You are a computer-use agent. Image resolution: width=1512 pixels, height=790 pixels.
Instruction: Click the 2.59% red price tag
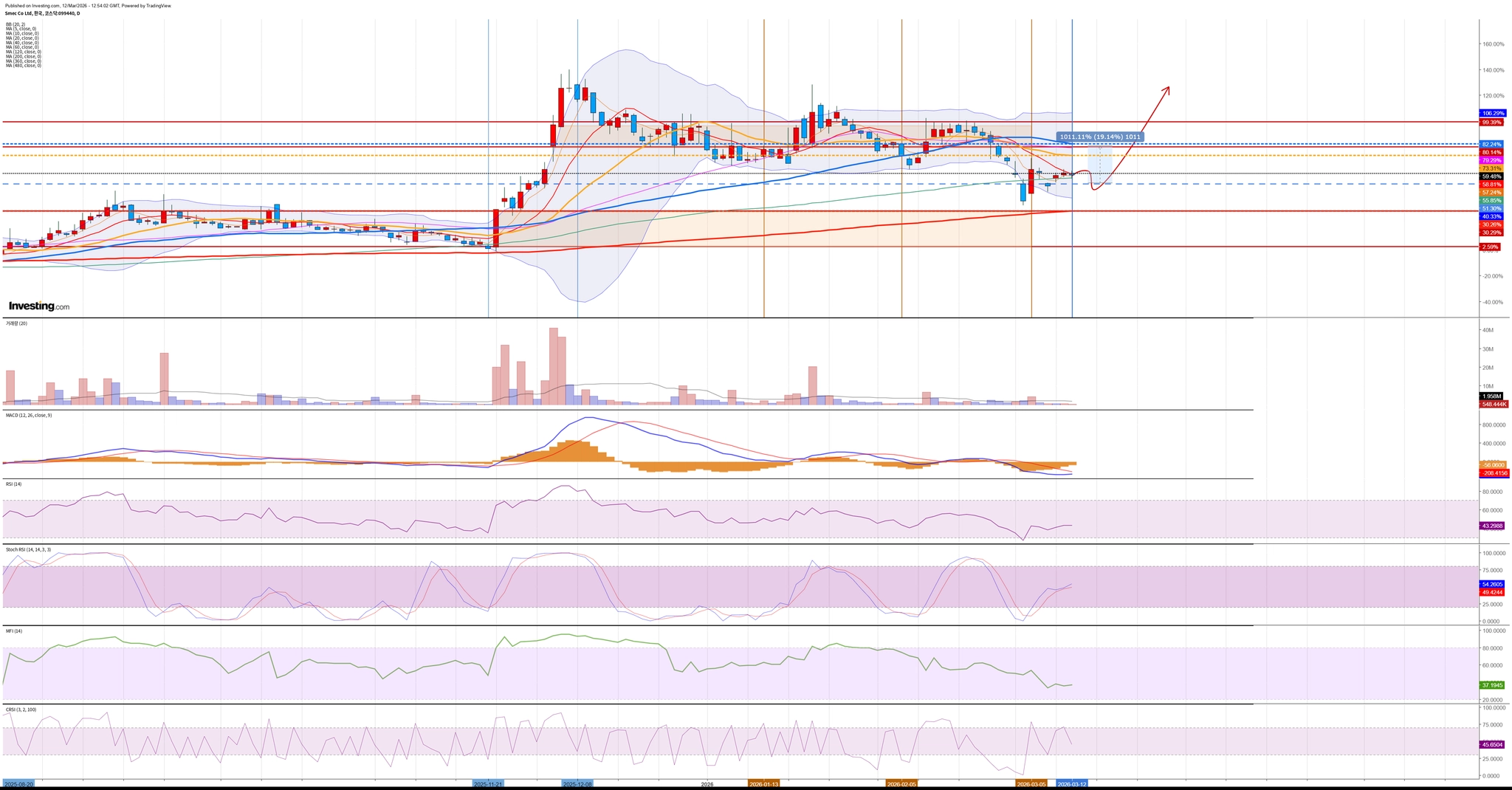(x=1489, y=247)
